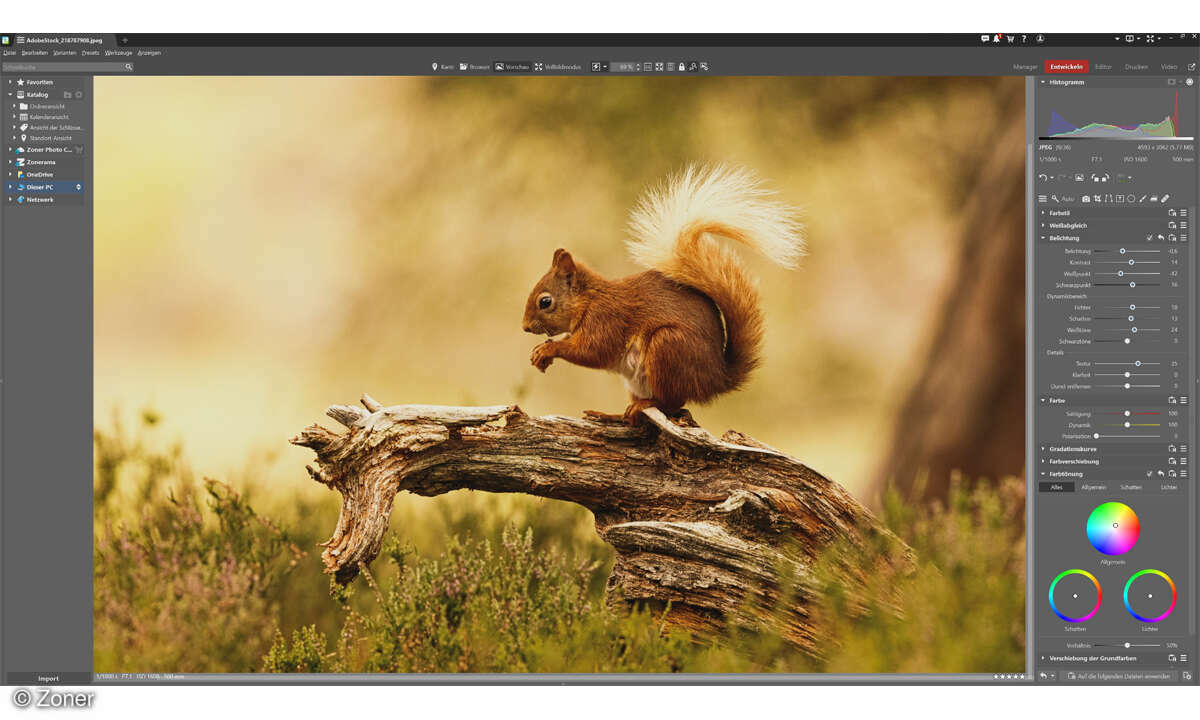
Task: Click the zoom lock icon in toolbar
Action: coord(681,67)
